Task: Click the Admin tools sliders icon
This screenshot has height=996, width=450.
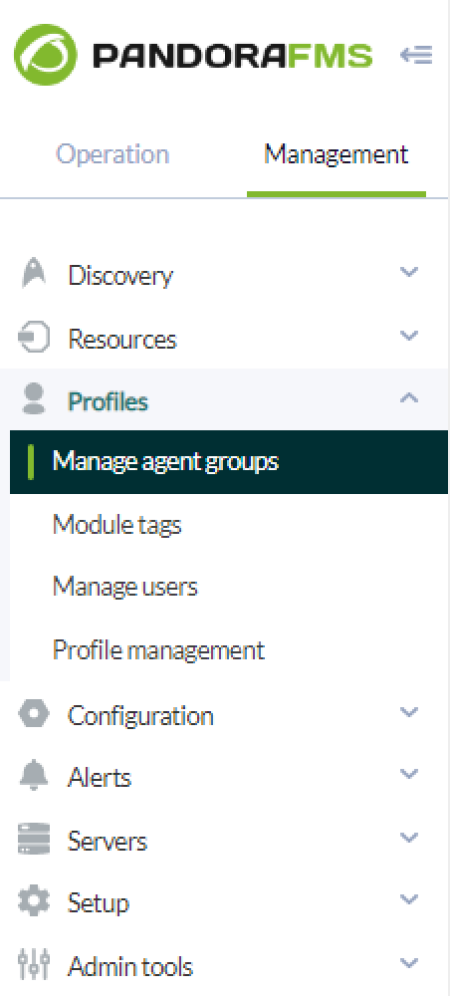Action: pyautogui.click(x=33, y=964)
